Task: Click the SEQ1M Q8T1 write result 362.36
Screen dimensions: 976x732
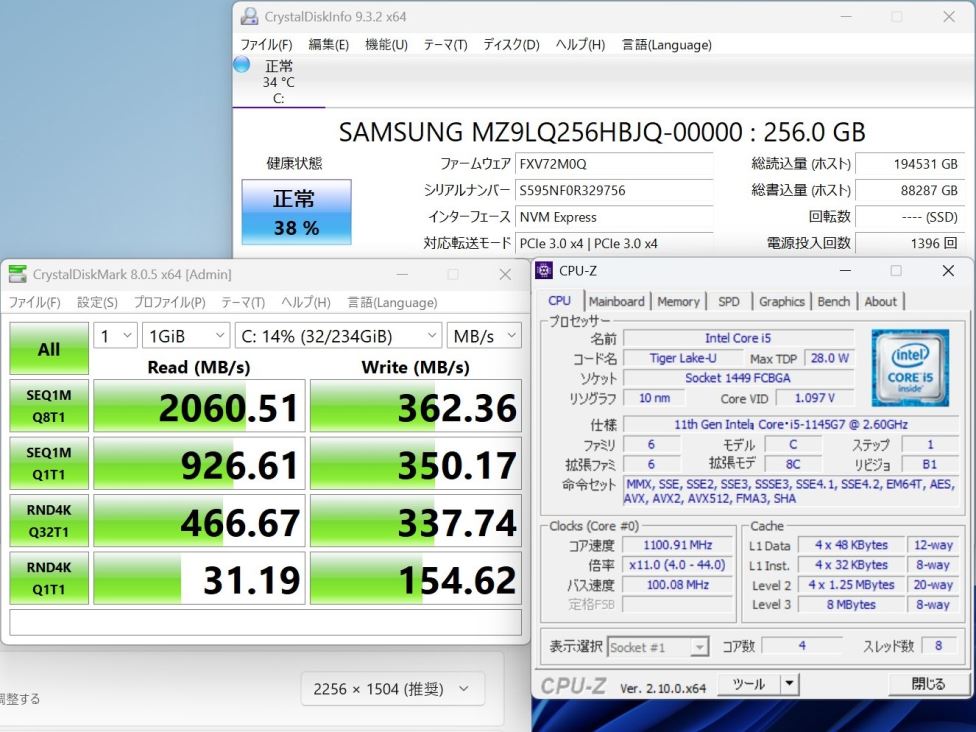Action: pos(416,406)
